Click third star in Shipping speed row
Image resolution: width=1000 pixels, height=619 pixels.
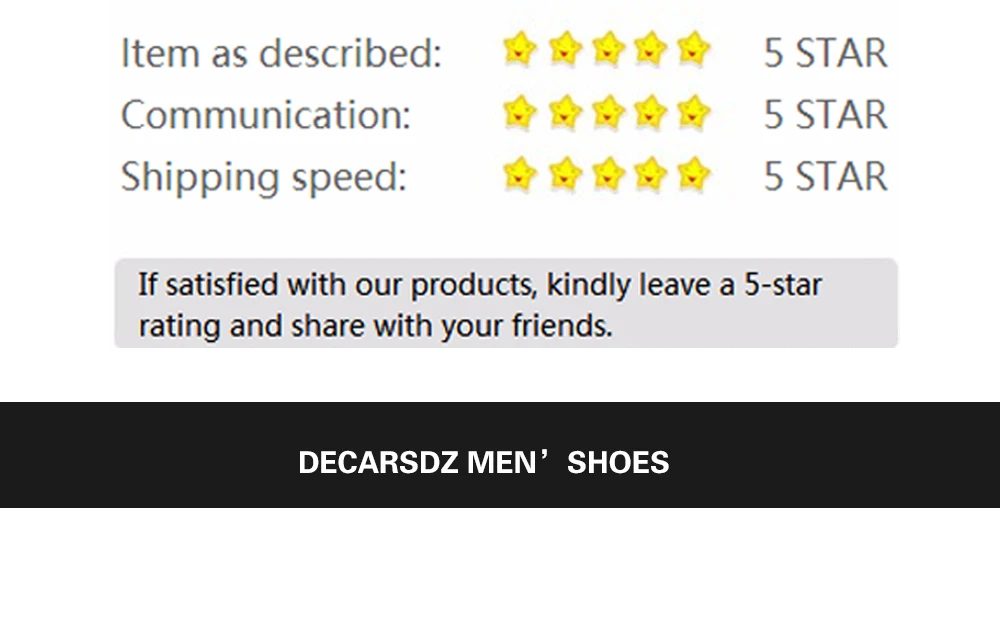point(608,174)
